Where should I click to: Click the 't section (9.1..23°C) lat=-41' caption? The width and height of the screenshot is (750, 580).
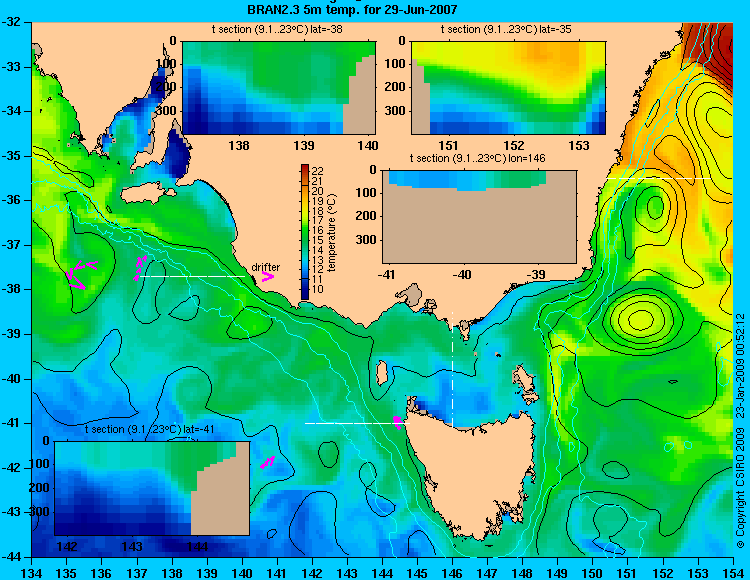[x=149, y=429]
